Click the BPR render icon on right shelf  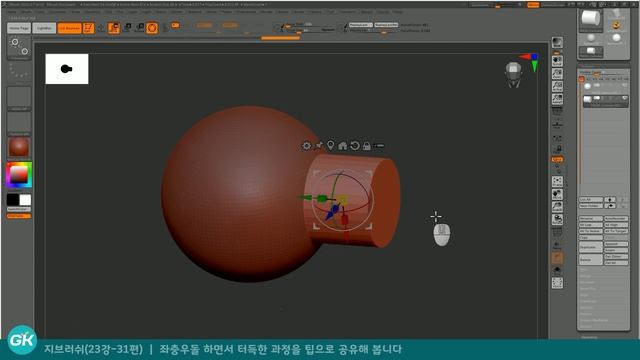[x=557, y=42]
